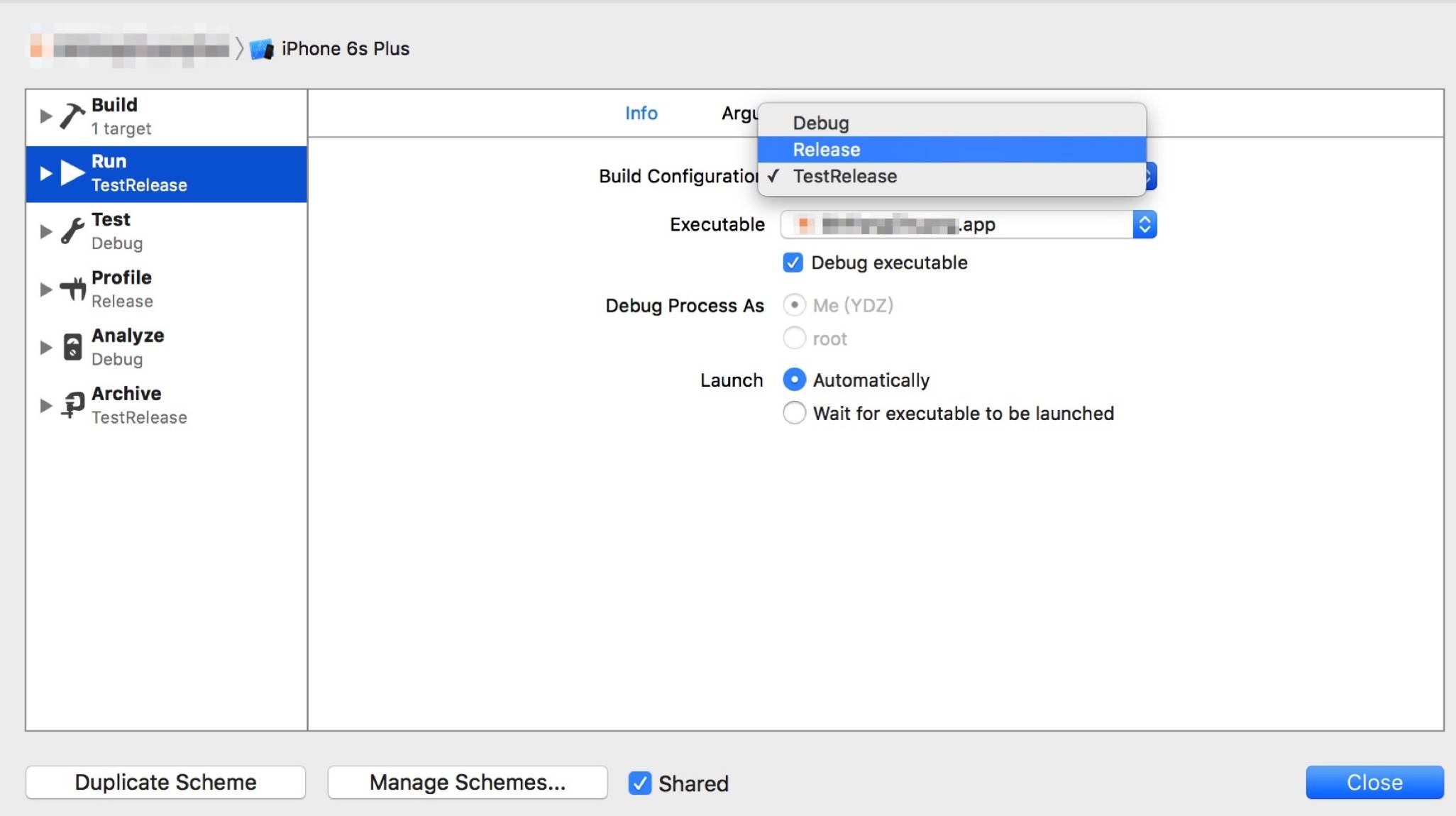Click the Profile instrument icon
The height and width of the screenshot is (816, 1456).
[x=72, y=289]
